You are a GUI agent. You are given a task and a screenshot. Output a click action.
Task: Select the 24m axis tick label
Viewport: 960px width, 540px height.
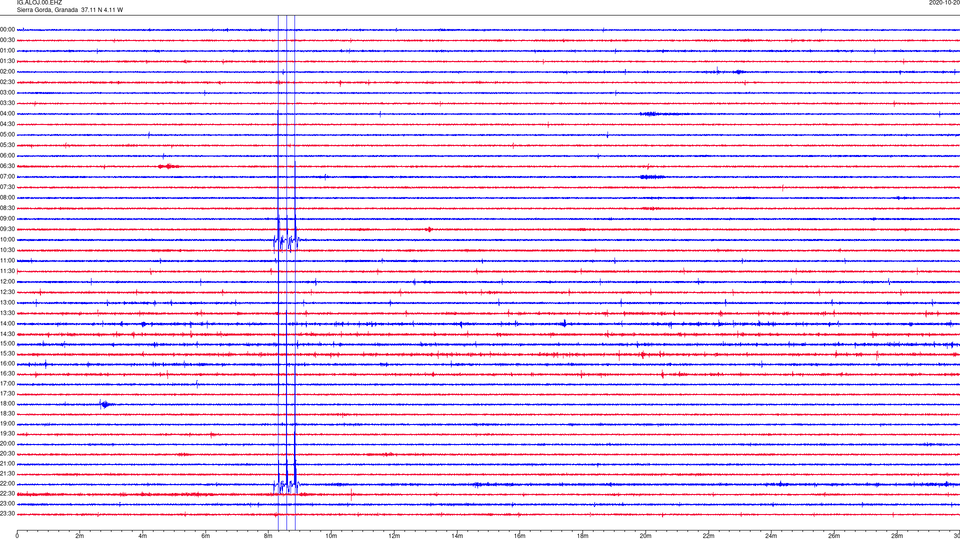tap(771, 536)
